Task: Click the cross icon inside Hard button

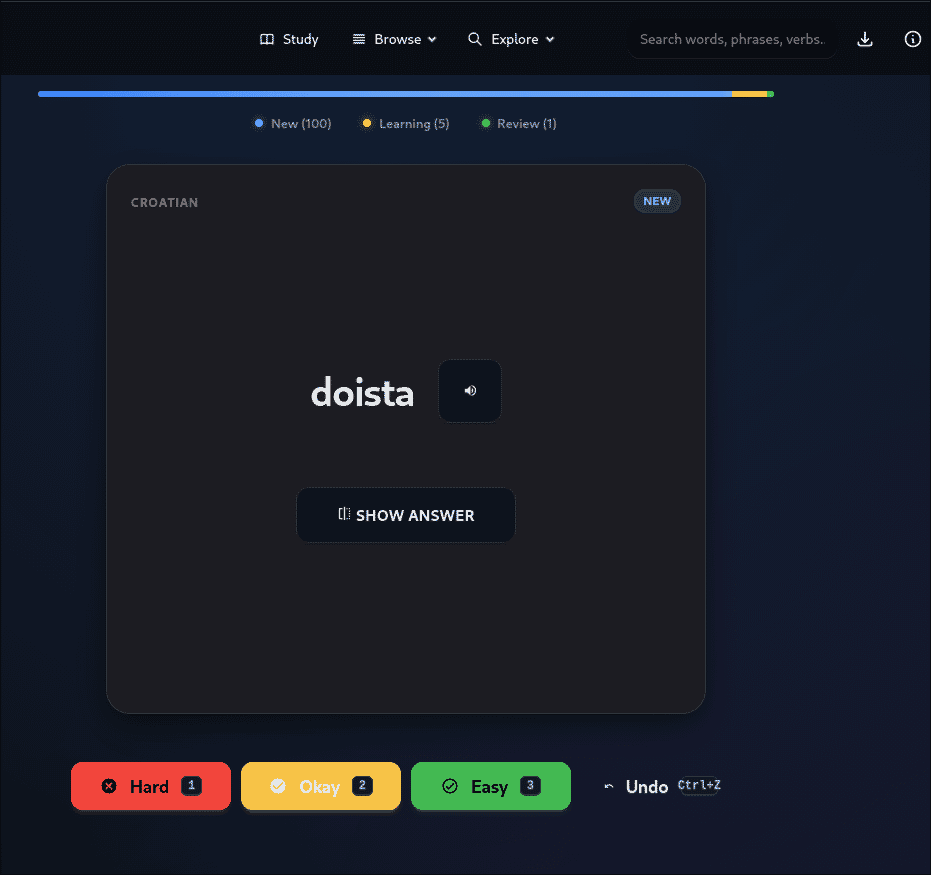Action: (x=109, y=786)
